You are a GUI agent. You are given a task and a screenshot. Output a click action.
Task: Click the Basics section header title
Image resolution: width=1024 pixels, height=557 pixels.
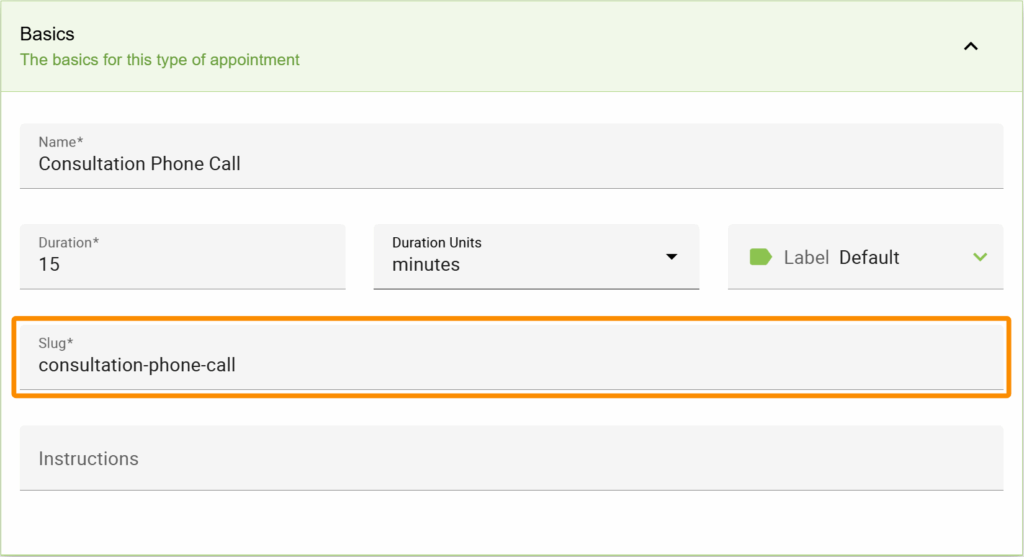click(x=47, y=34)
